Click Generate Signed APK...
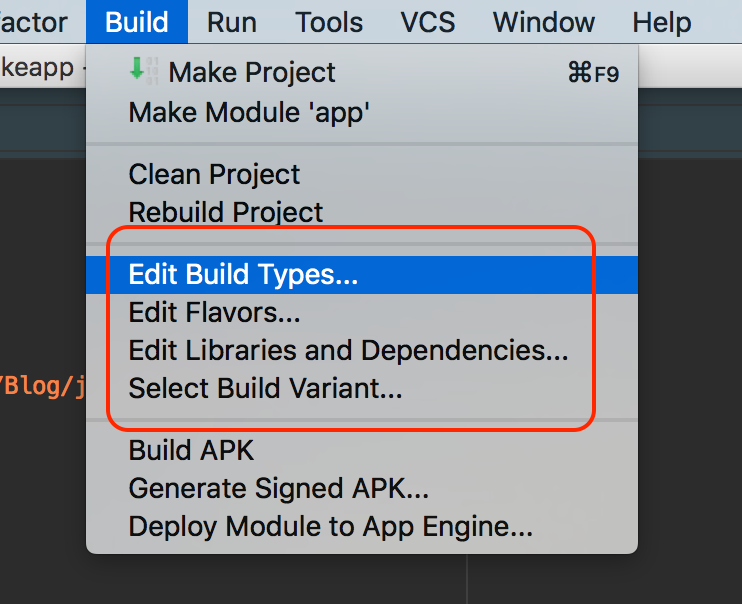 (278, 488)
